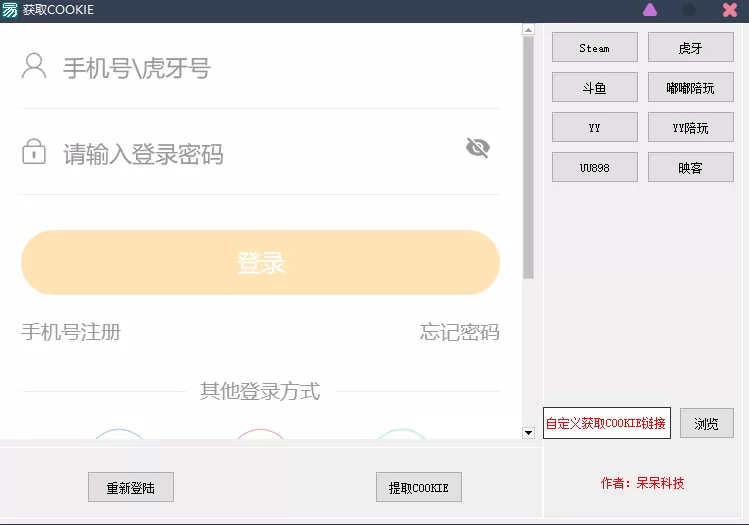Click the 获取COOKIE app logo icon
Image resolution: width=749 pixels, height=525 pixels.
[9, 10]
